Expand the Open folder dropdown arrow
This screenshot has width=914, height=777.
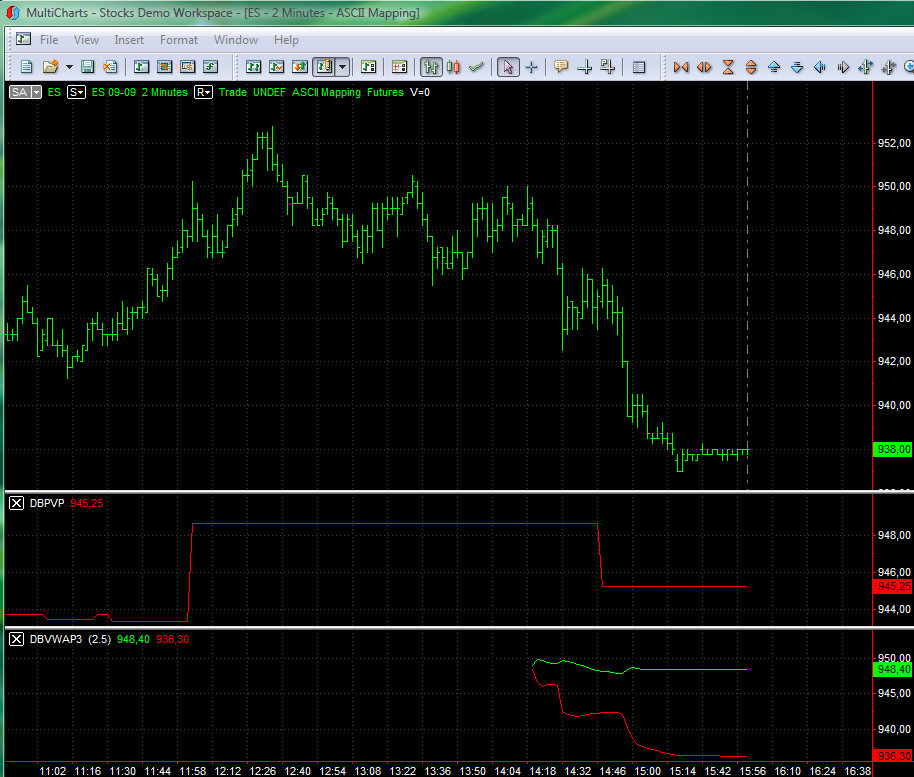tap(69, 67)
